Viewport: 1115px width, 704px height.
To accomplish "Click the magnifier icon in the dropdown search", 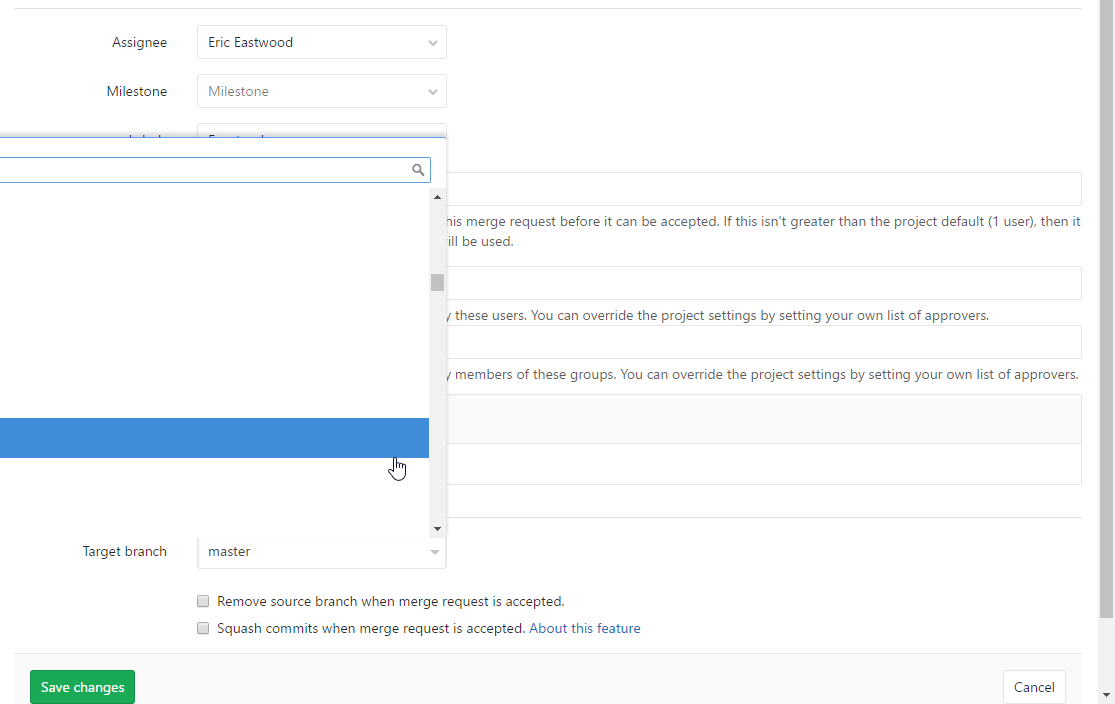I will click(x=418, y=170).
